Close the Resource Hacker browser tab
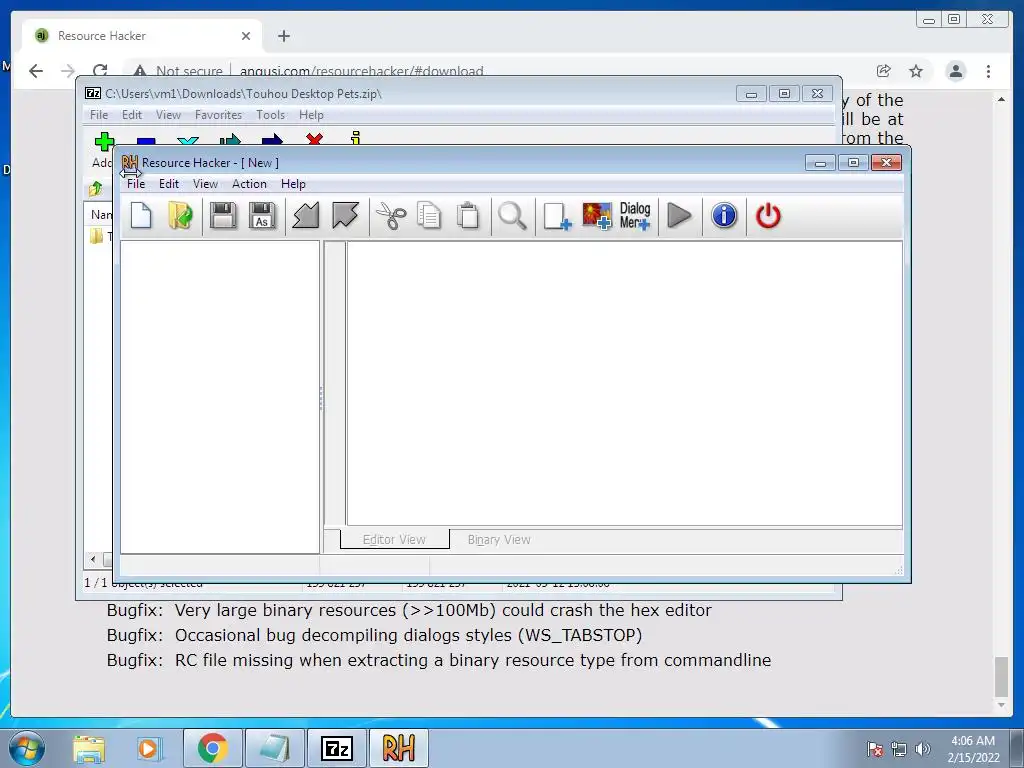 (246, 36)
